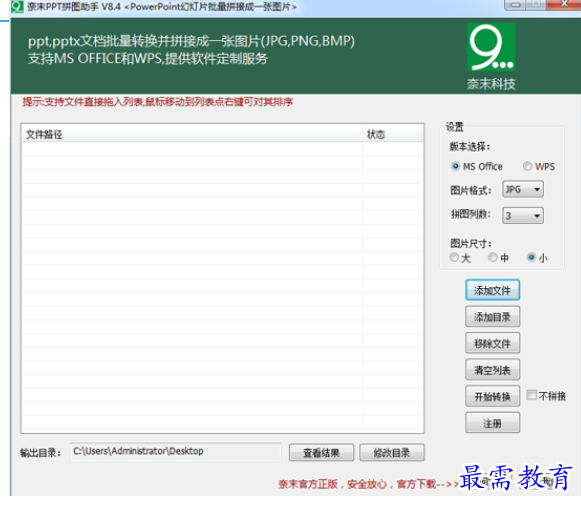The height and width of the screenshot is (509, 581).
Task: Click the 状态 column header
Action: pyautogui.click(x=393, y=134)
